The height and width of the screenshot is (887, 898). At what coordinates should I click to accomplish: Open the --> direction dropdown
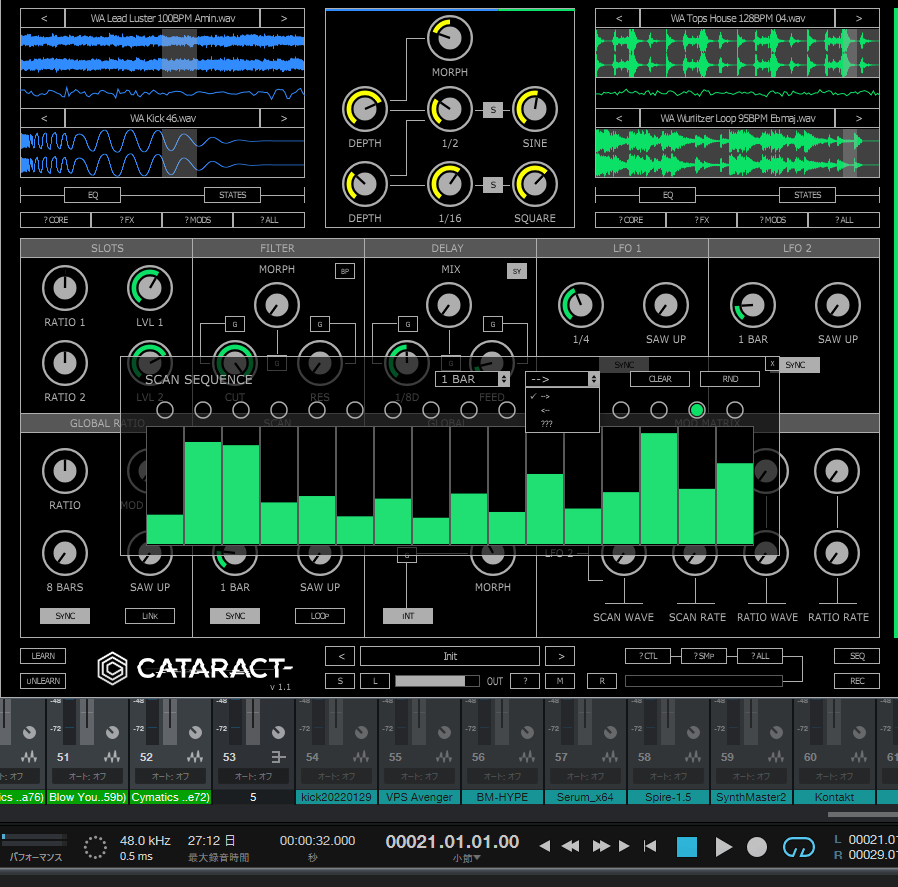pyautogui.click(x=562, y=379)
